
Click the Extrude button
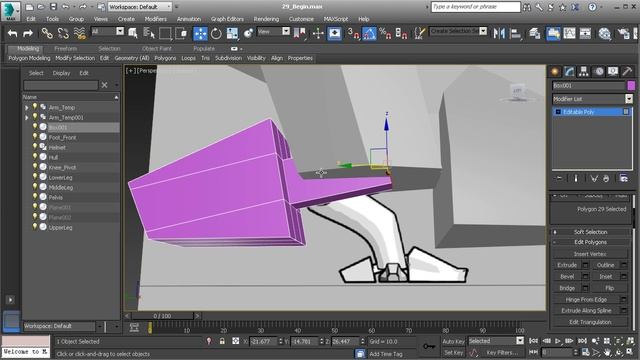(x=567, y=265)
